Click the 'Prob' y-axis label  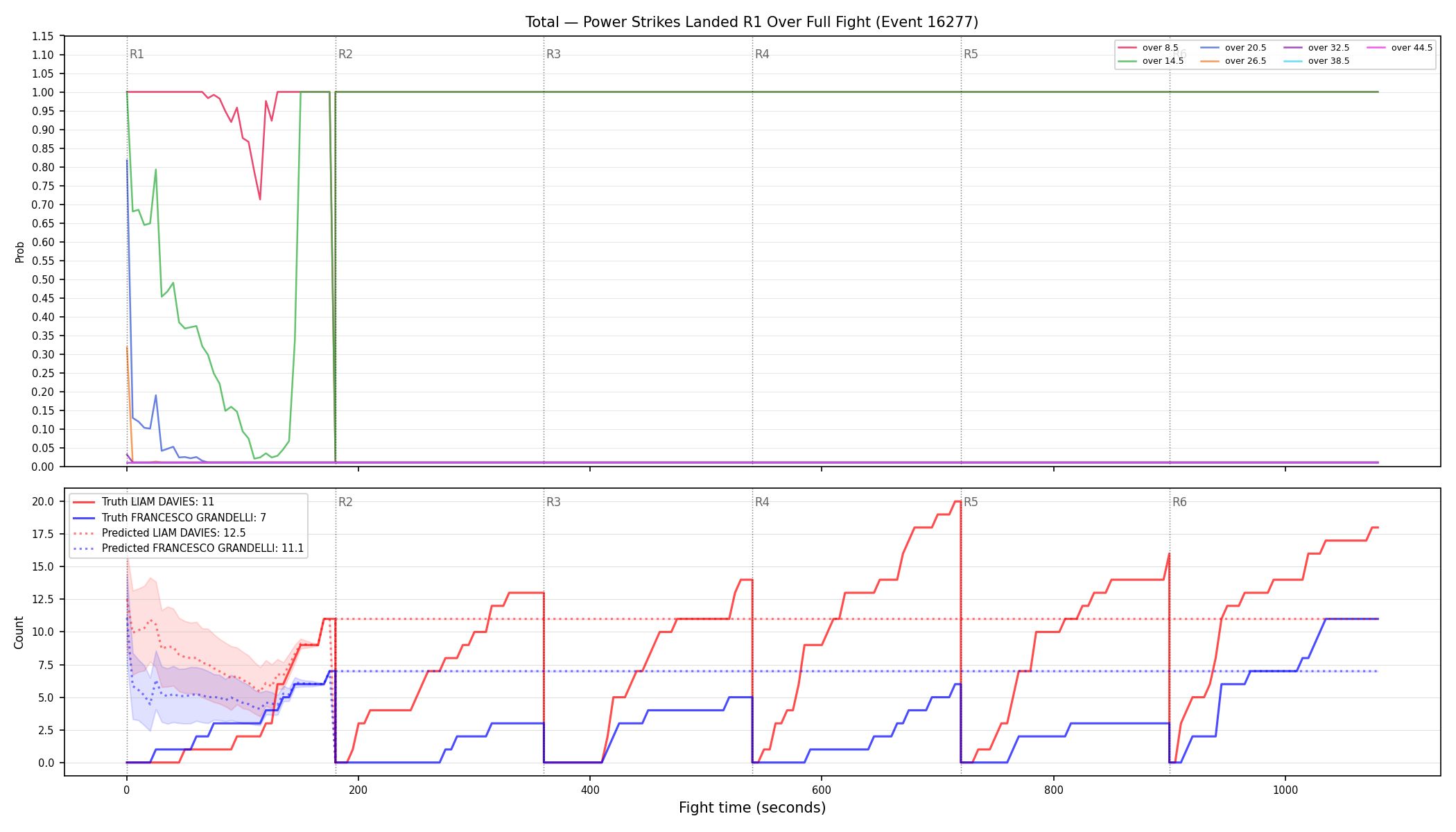pyautogui.click(x=19, y=252)
